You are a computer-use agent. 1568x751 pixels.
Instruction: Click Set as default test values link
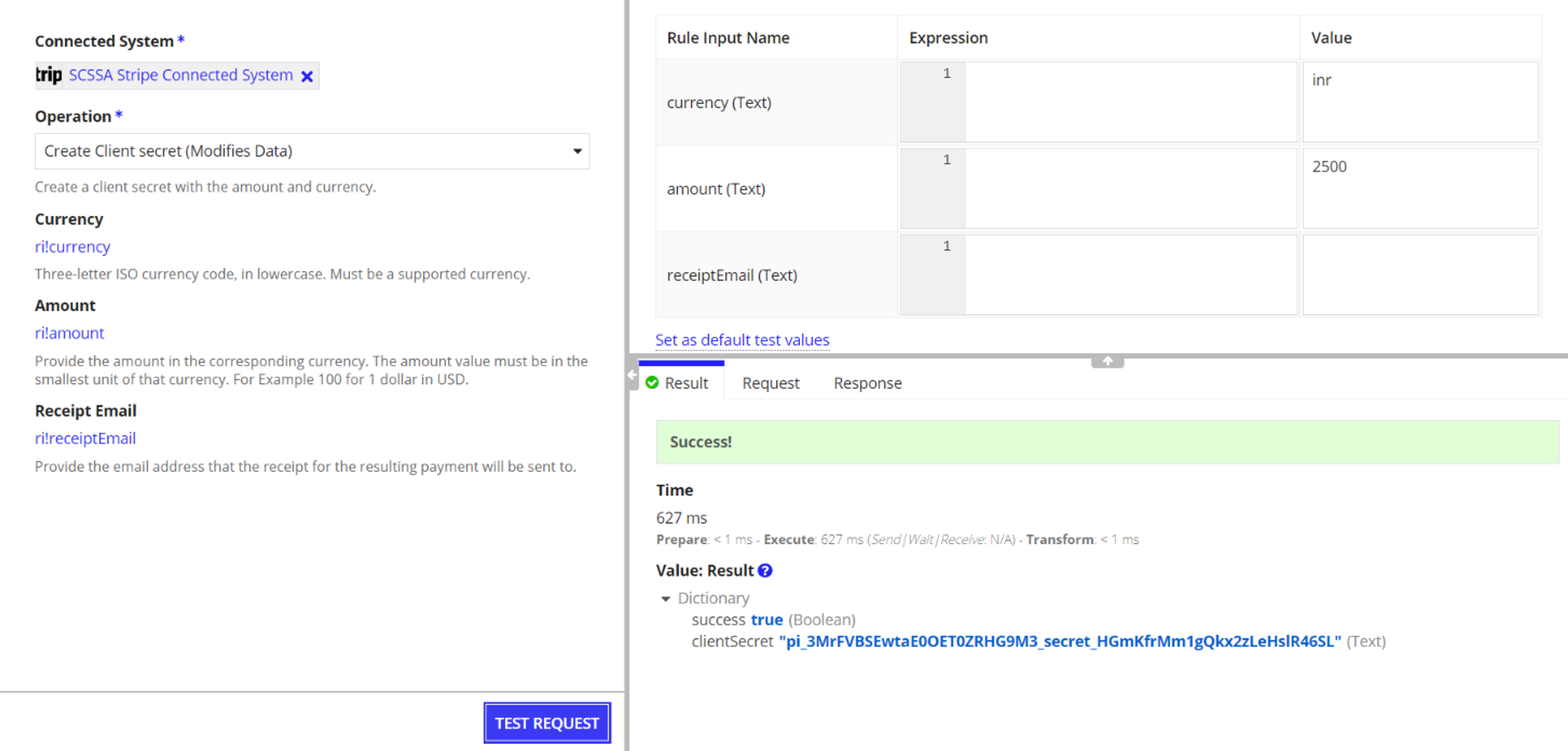(x=742, y=340)
